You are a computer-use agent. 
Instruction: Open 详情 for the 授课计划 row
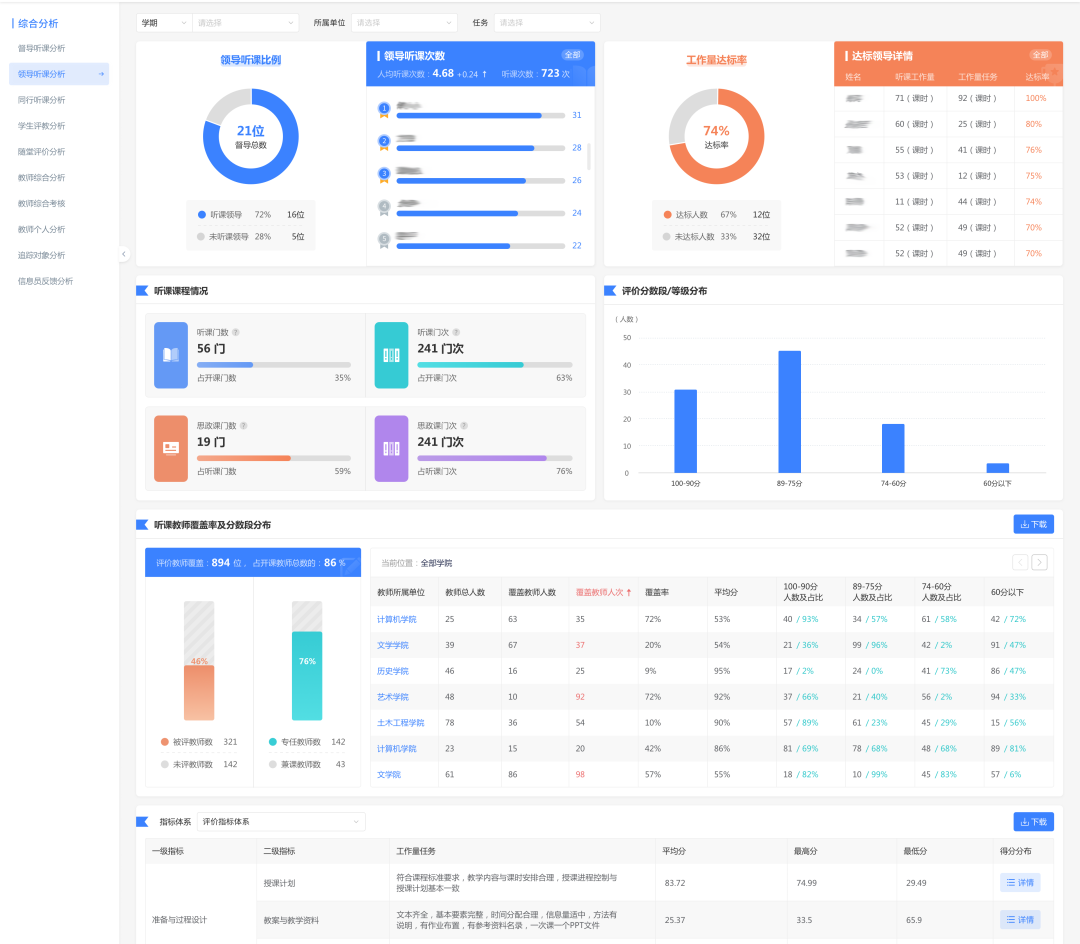[x=1019, y=882]
